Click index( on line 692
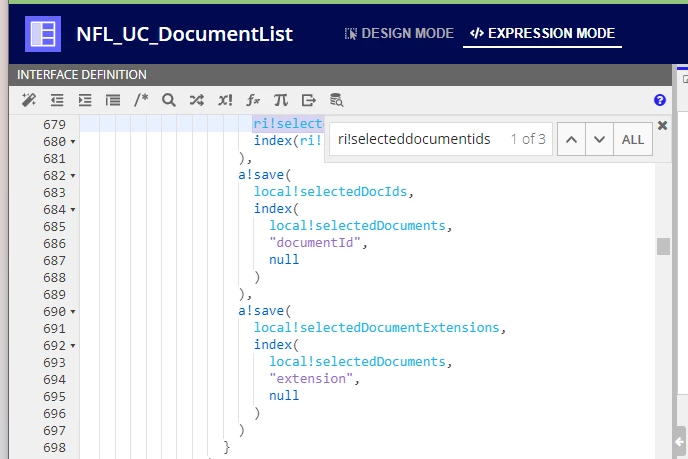The image size is (688, 459). click(276, 344)
